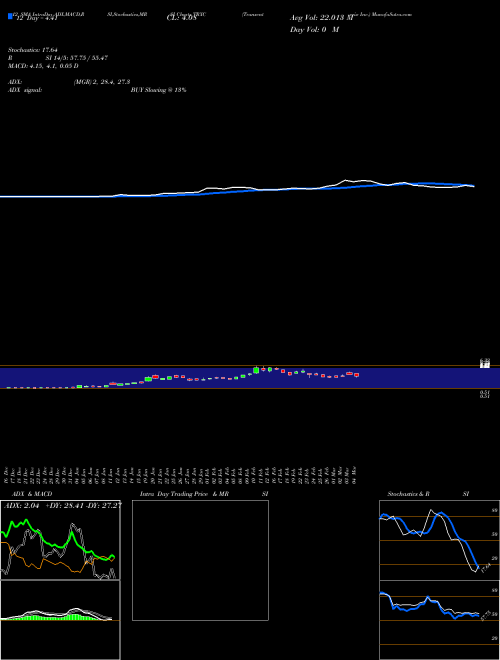Click the 'ADX & MACD' panel heading
Image resolution: width=500 pixels, height=660 pixels.
coord(32,494)
